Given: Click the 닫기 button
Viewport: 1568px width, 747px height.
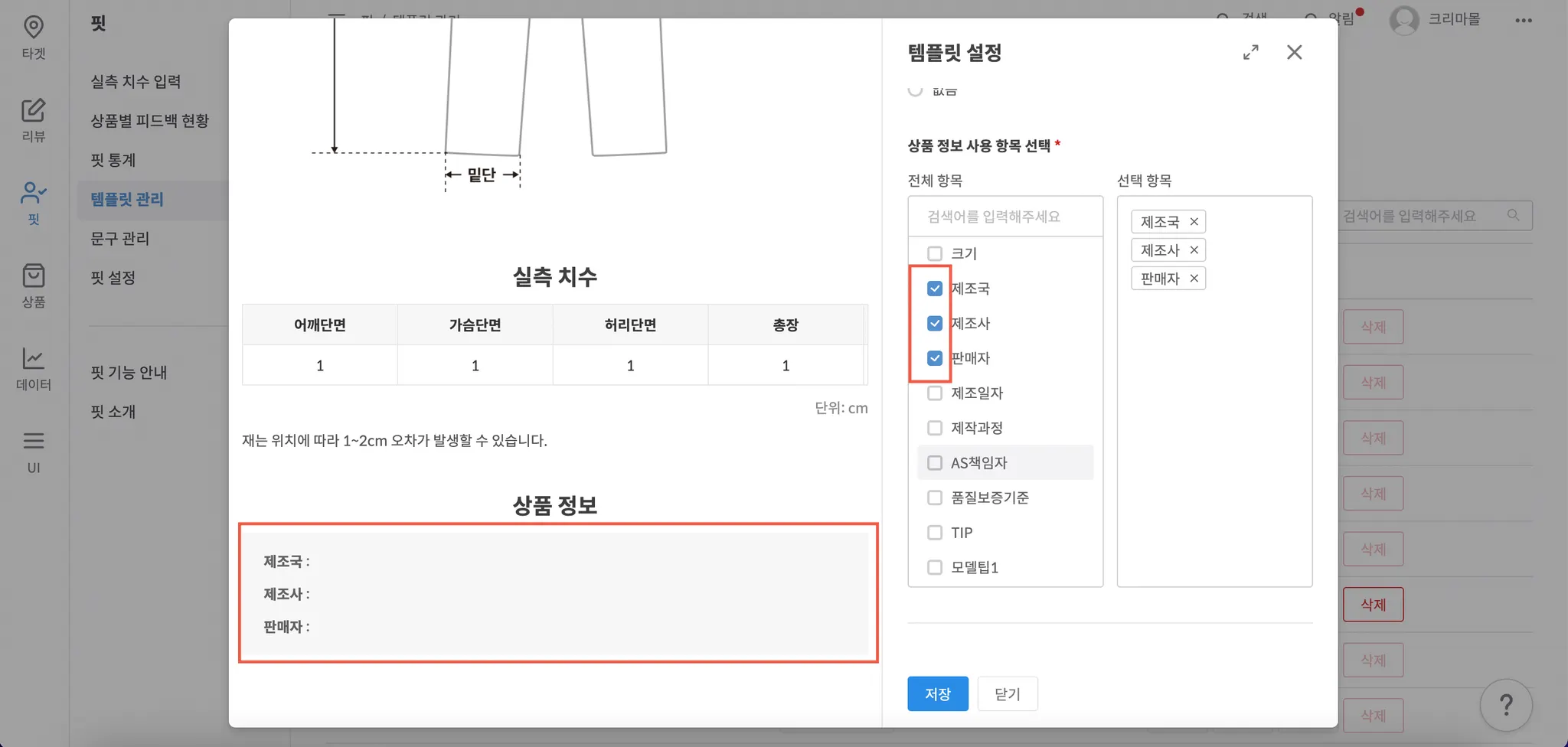Looking at the screenshot, I should click(1007, 694).
